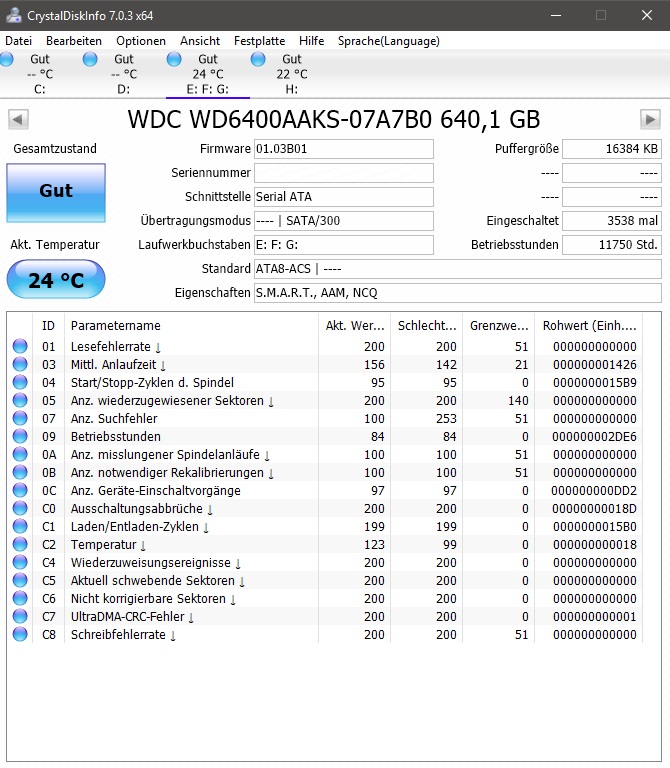This screenshot has height=768, width=670.
Task: Click the disk model title WDC WD6400AAKS-07A7B0
Action: coord(334,119)
